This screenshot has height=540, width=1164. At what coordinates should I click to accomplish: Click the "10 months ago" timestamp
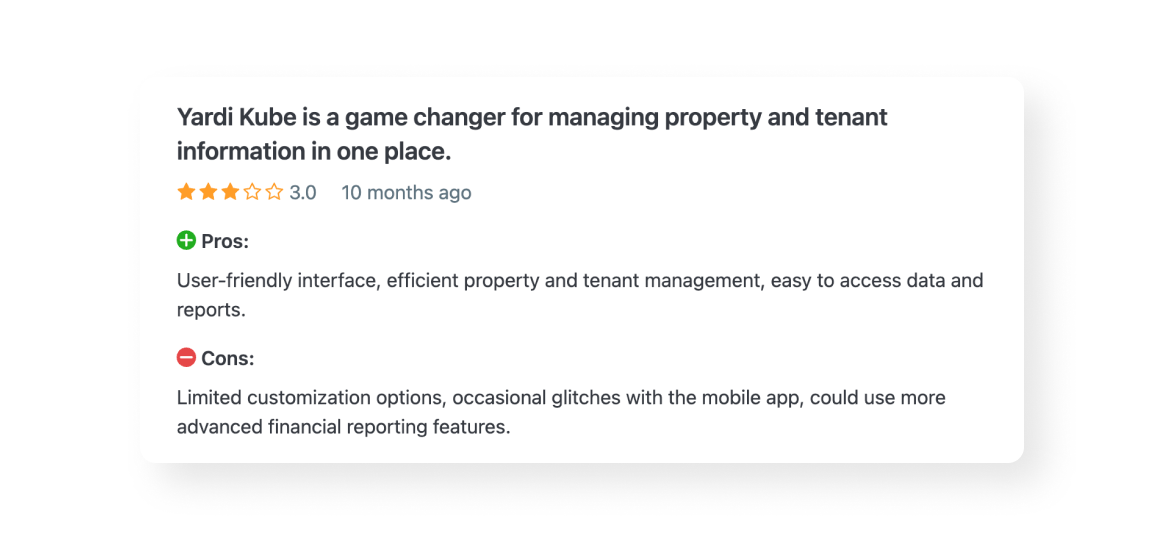(x=406, y=193)
